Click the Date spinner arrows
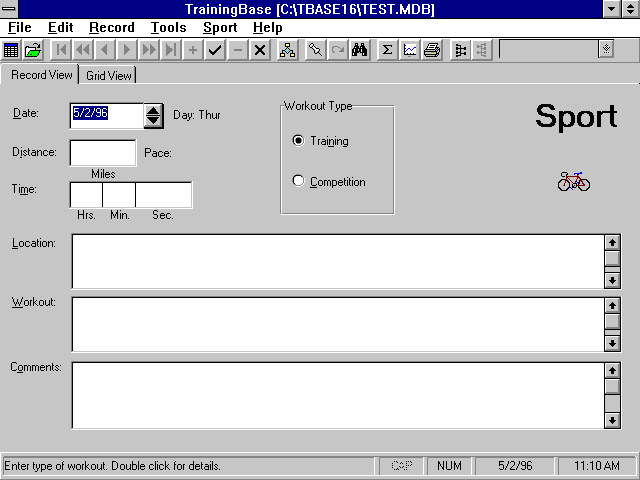The image size is (640, 480). [153, 115]
